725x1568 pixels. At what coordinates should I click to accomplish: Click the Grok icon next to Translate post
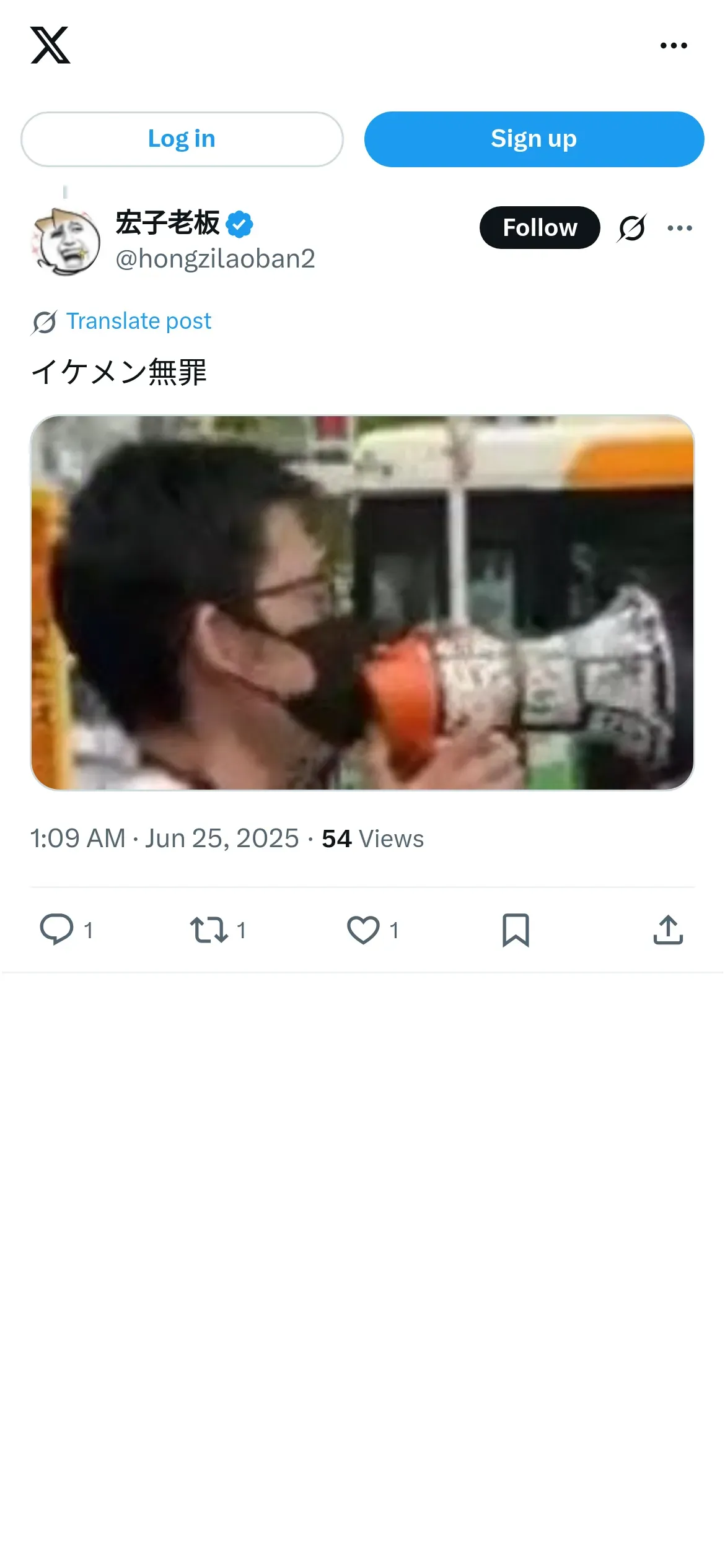pyautogui.click(x=44, y=322)
